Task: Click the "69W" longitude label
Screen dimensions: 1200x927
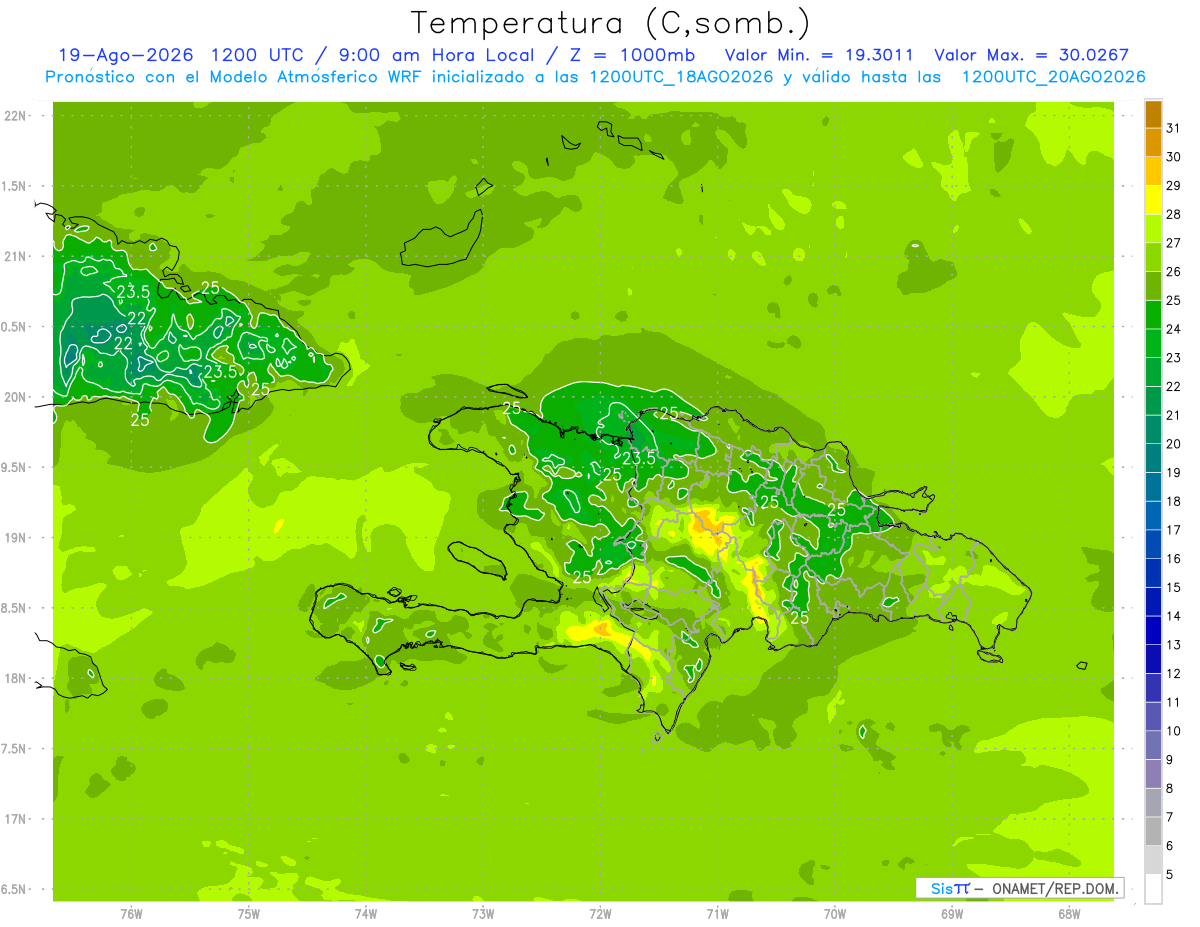Action: tap(952, 913)
